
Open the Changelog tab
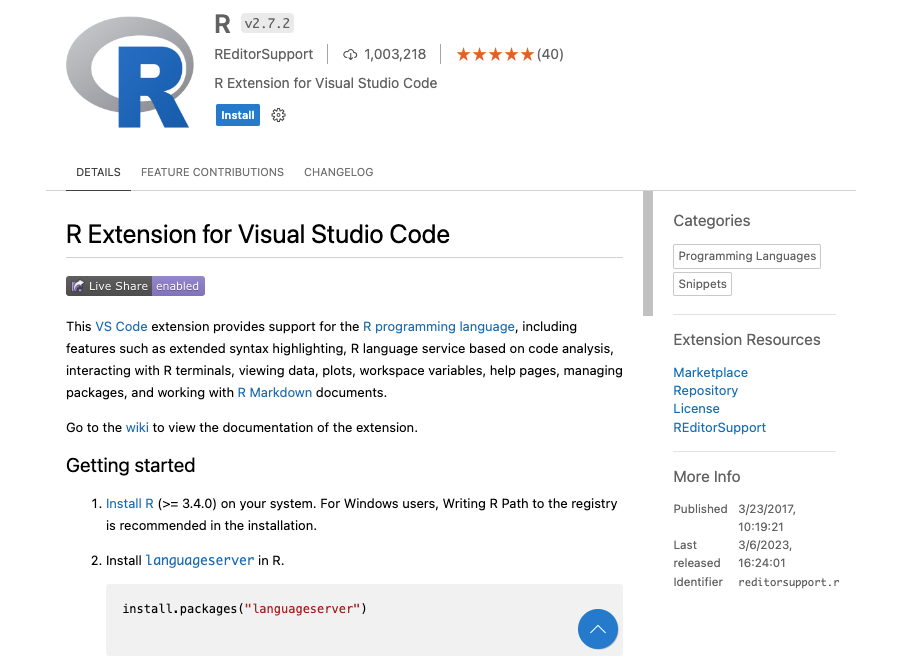coord(338,172)
